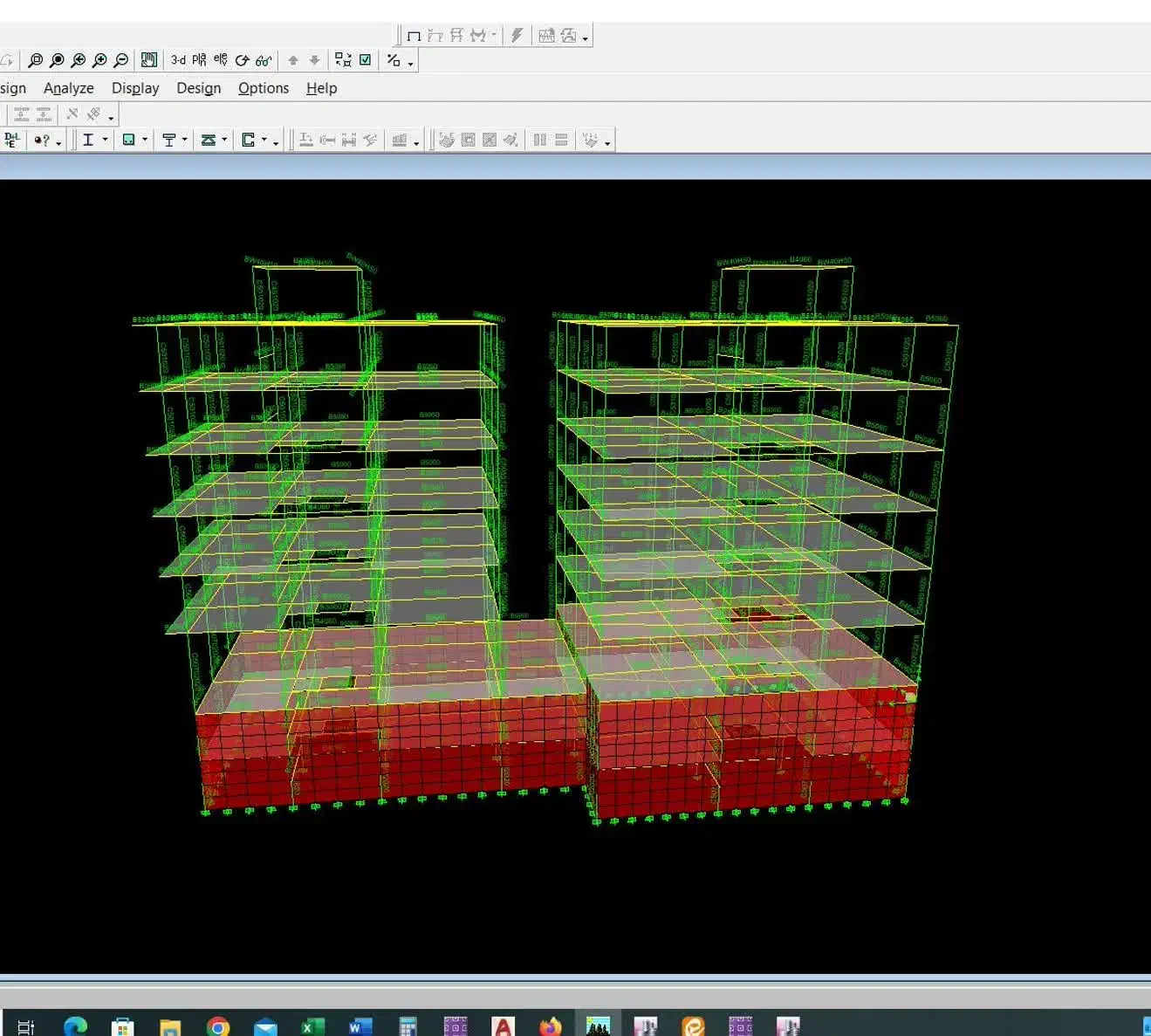Click the Restore Full View zoom icon
Screen dimensions: 1151x1036
[x=57, y=60]
